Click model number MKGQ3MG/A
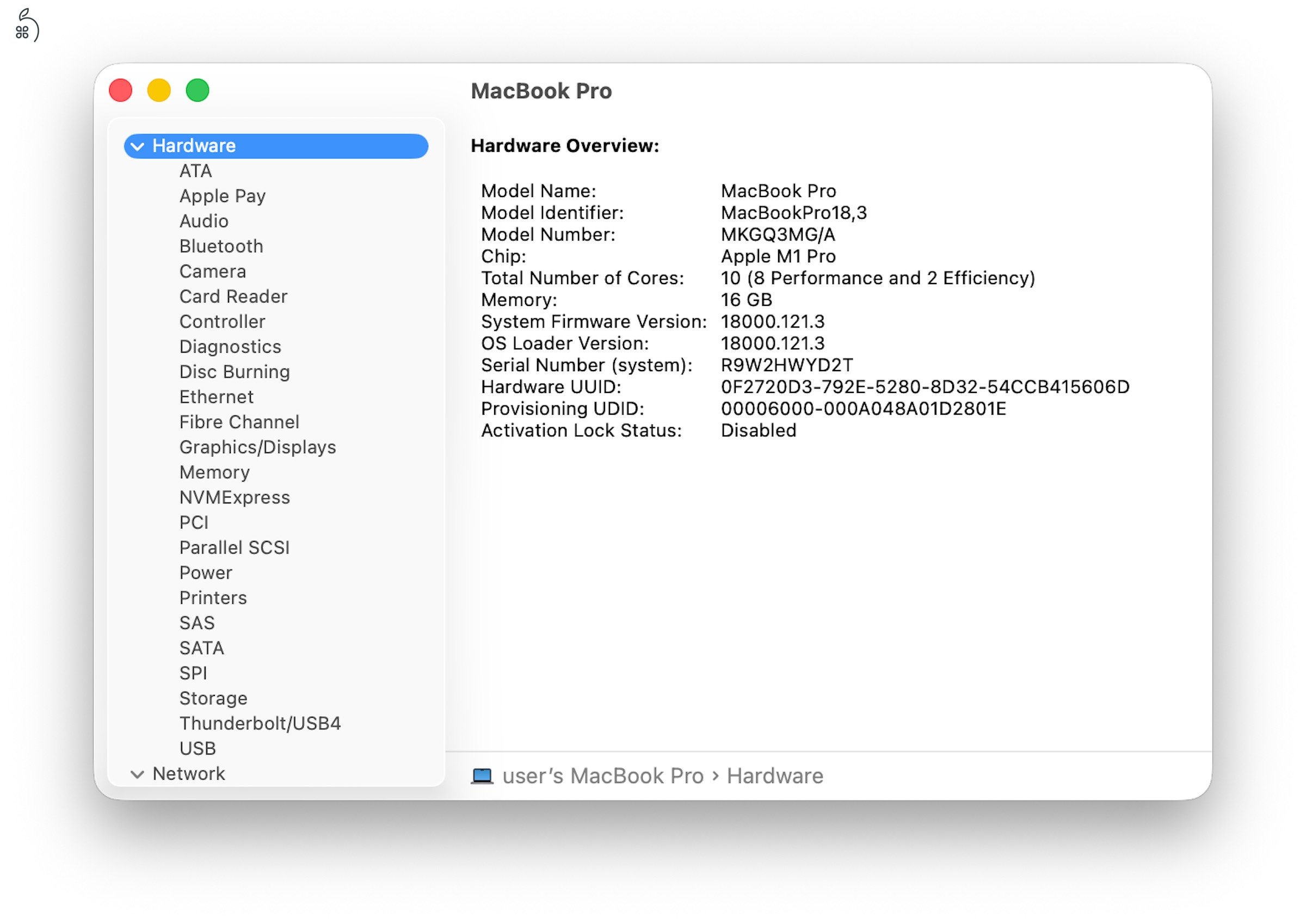The width and height of the screenshot is (1306, 924). point(778,235)
